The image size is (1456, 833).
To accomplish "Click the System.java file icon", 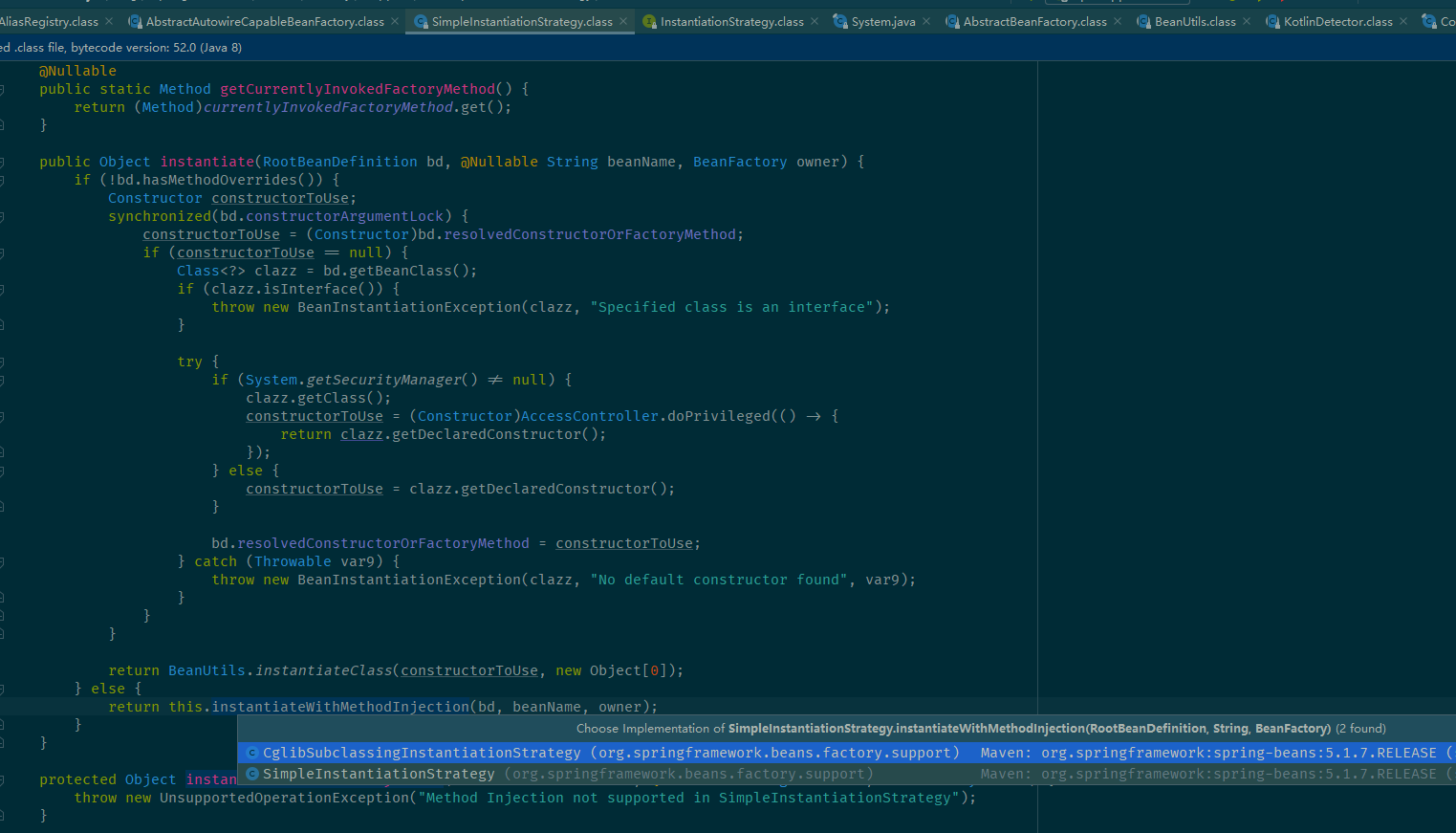I will tap(840, 21).
